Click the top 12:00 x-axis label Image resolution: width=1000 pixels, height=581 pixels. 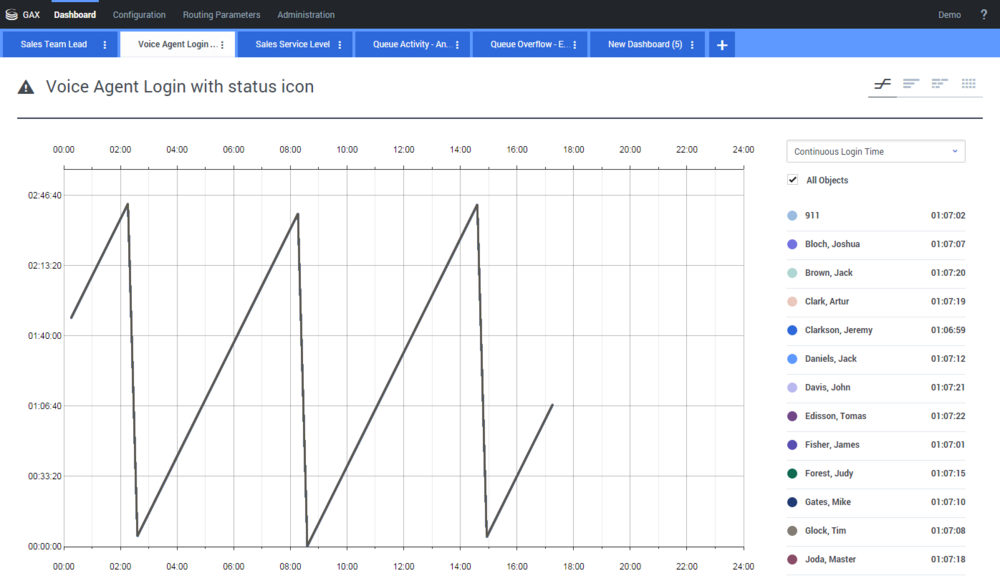(x=404, y=150)
